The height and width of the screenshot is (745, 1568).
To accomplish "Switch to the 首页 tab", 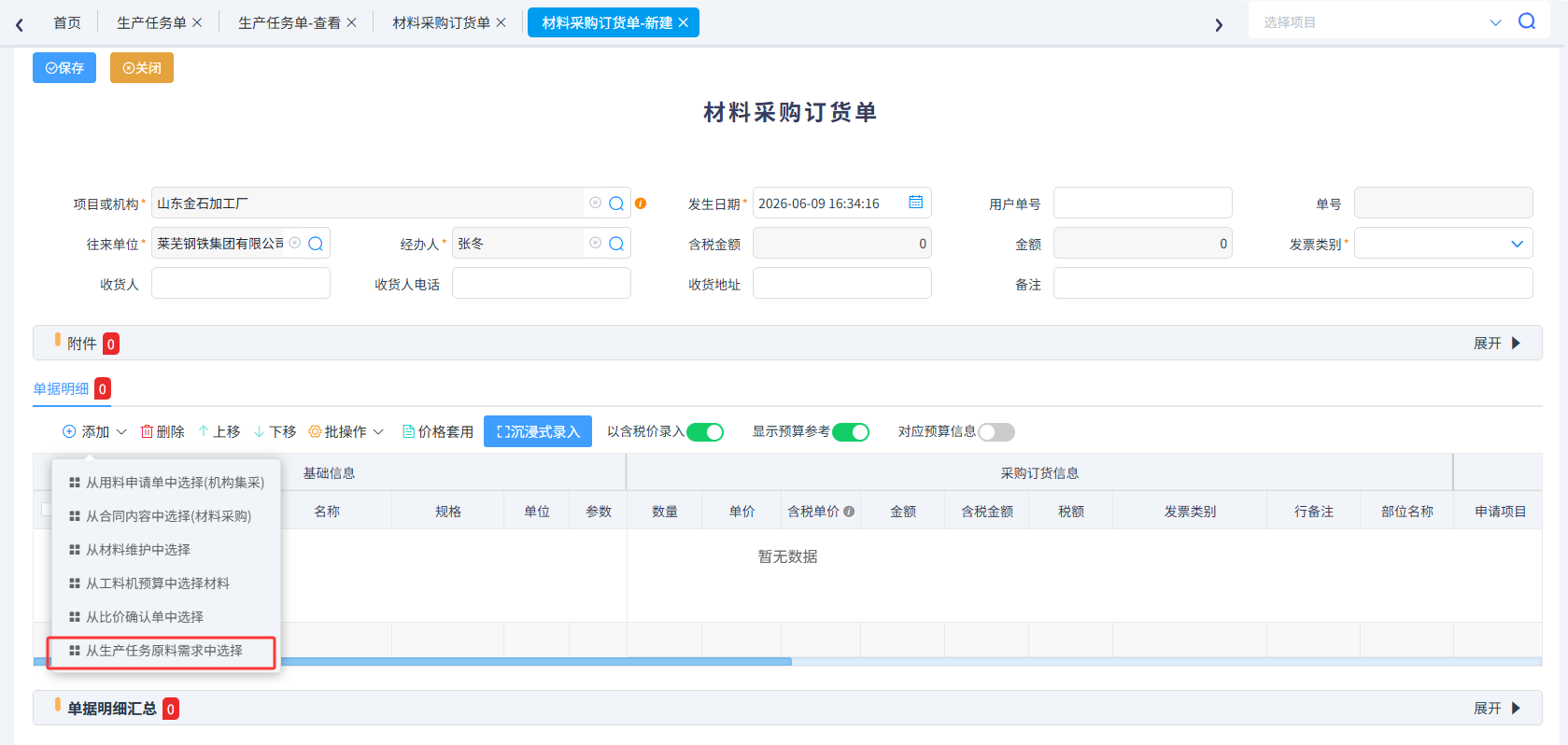I will point(67,22).
